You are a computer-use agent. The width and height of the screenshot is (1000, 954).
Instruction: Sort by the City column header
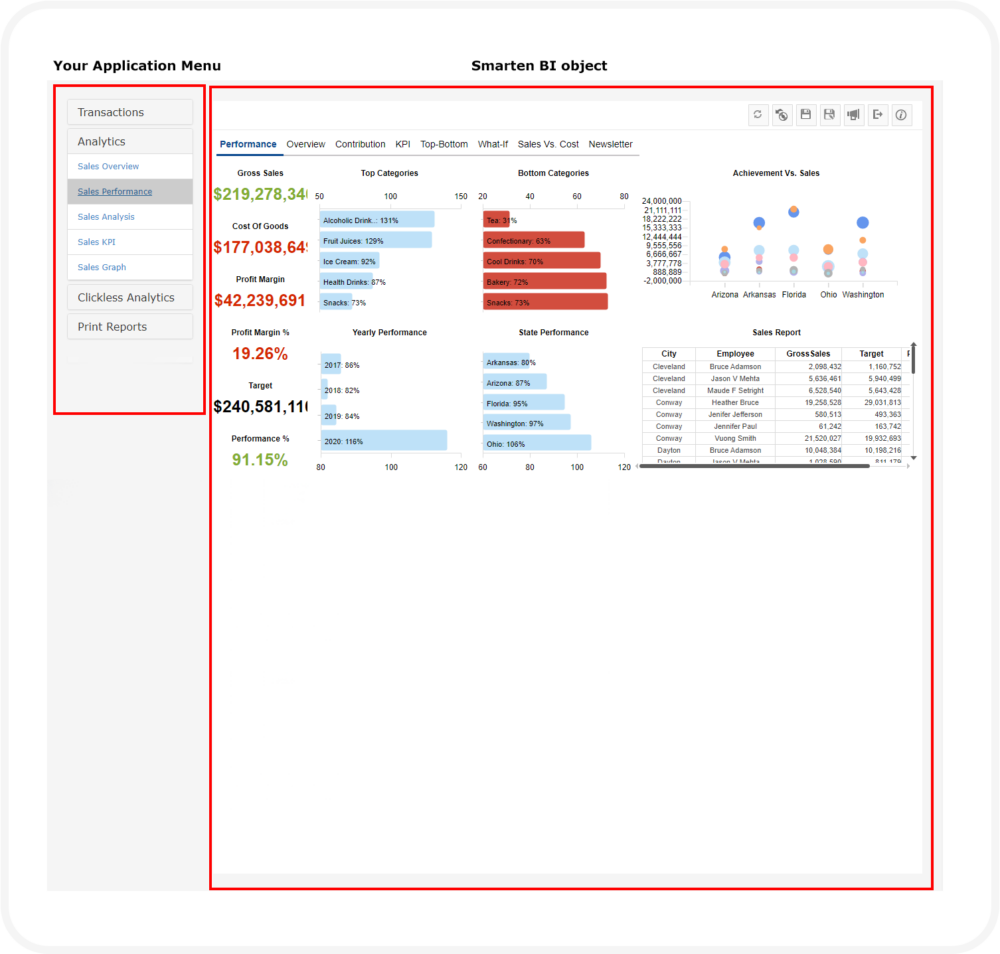point(669,353)
